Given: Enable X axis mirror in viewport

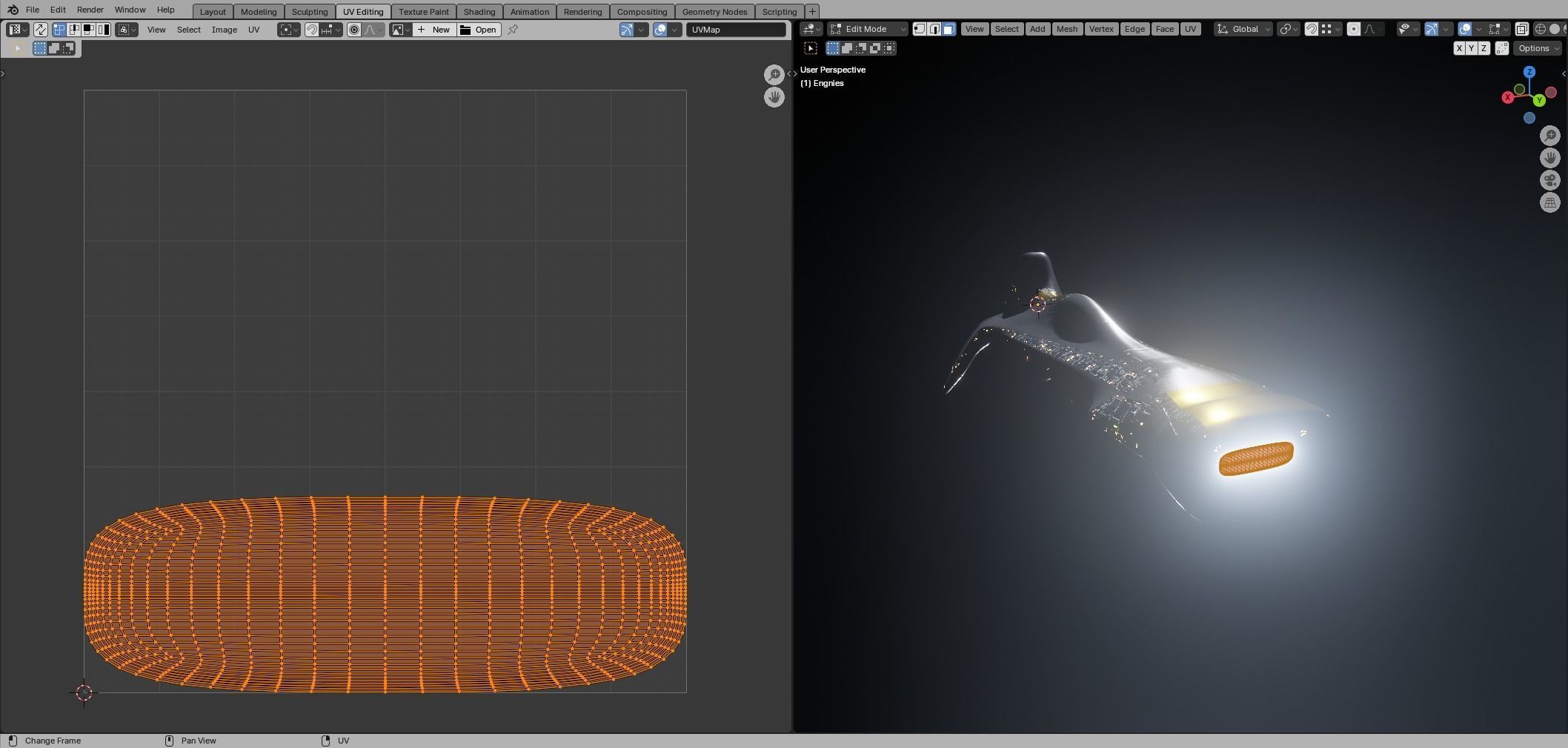Looking at the screenshot, I should (x=1459, y=48).
